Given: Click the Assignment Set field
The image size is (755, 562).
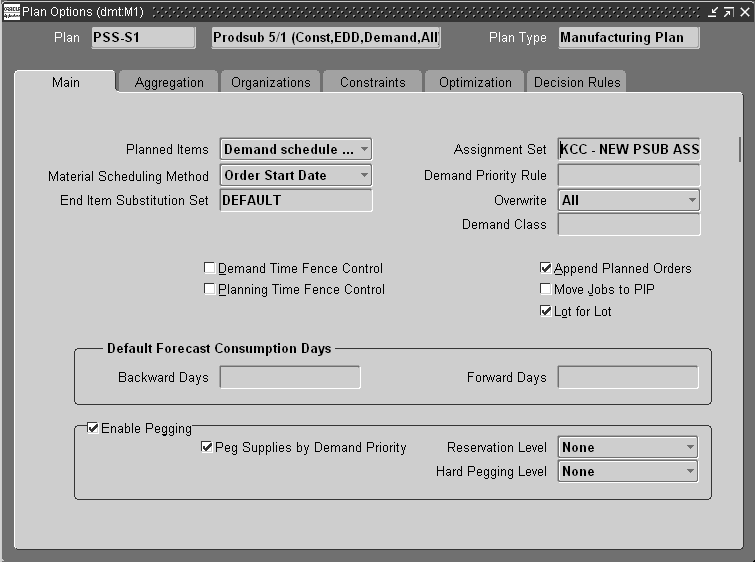Looking at the screenshot, I should coord(629,149).
